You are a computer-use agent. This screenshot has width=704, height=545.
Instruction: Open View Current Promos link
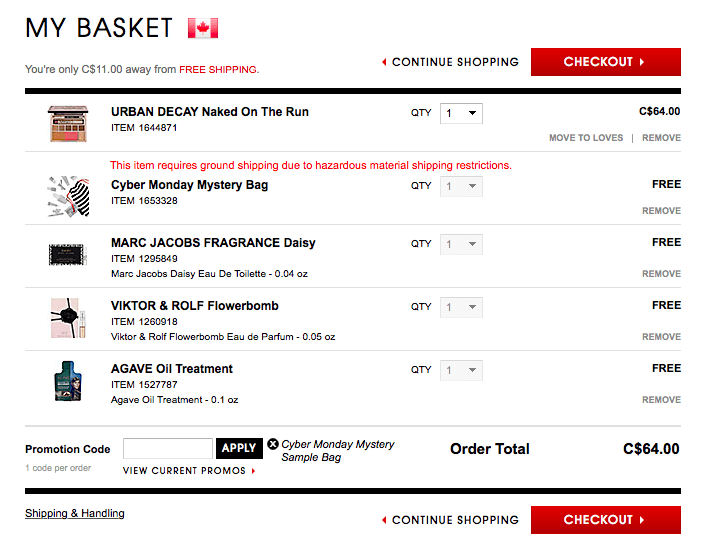tap(189, 470)
